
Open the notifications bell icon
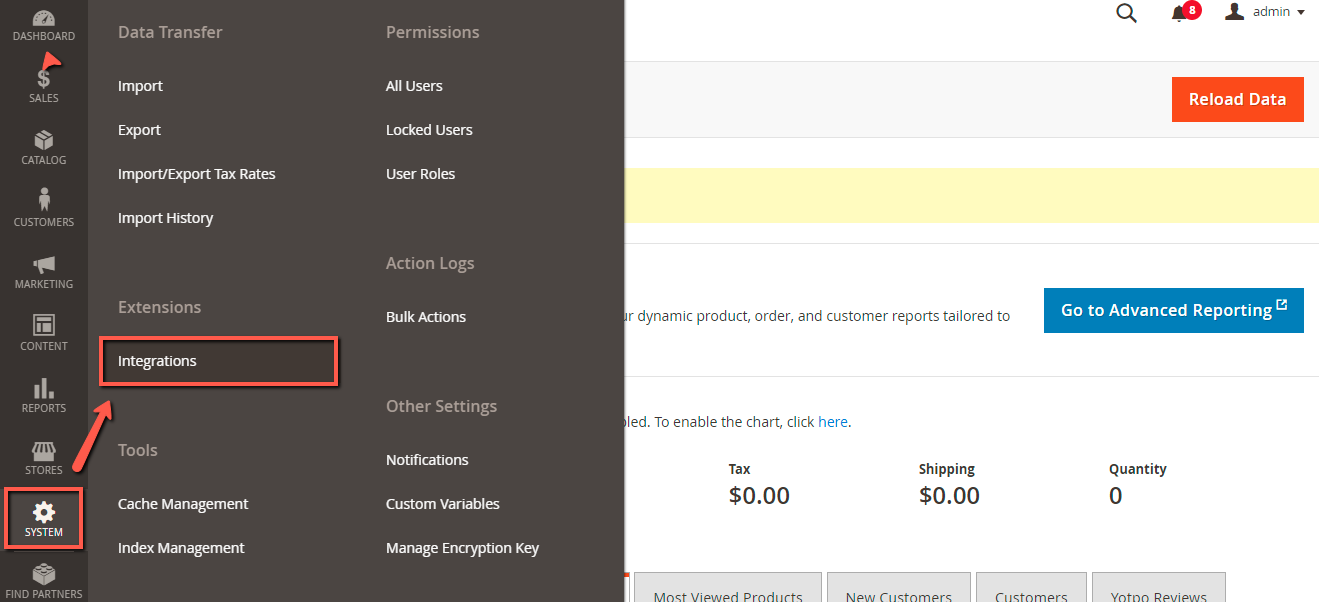[x=1180, y=13]
